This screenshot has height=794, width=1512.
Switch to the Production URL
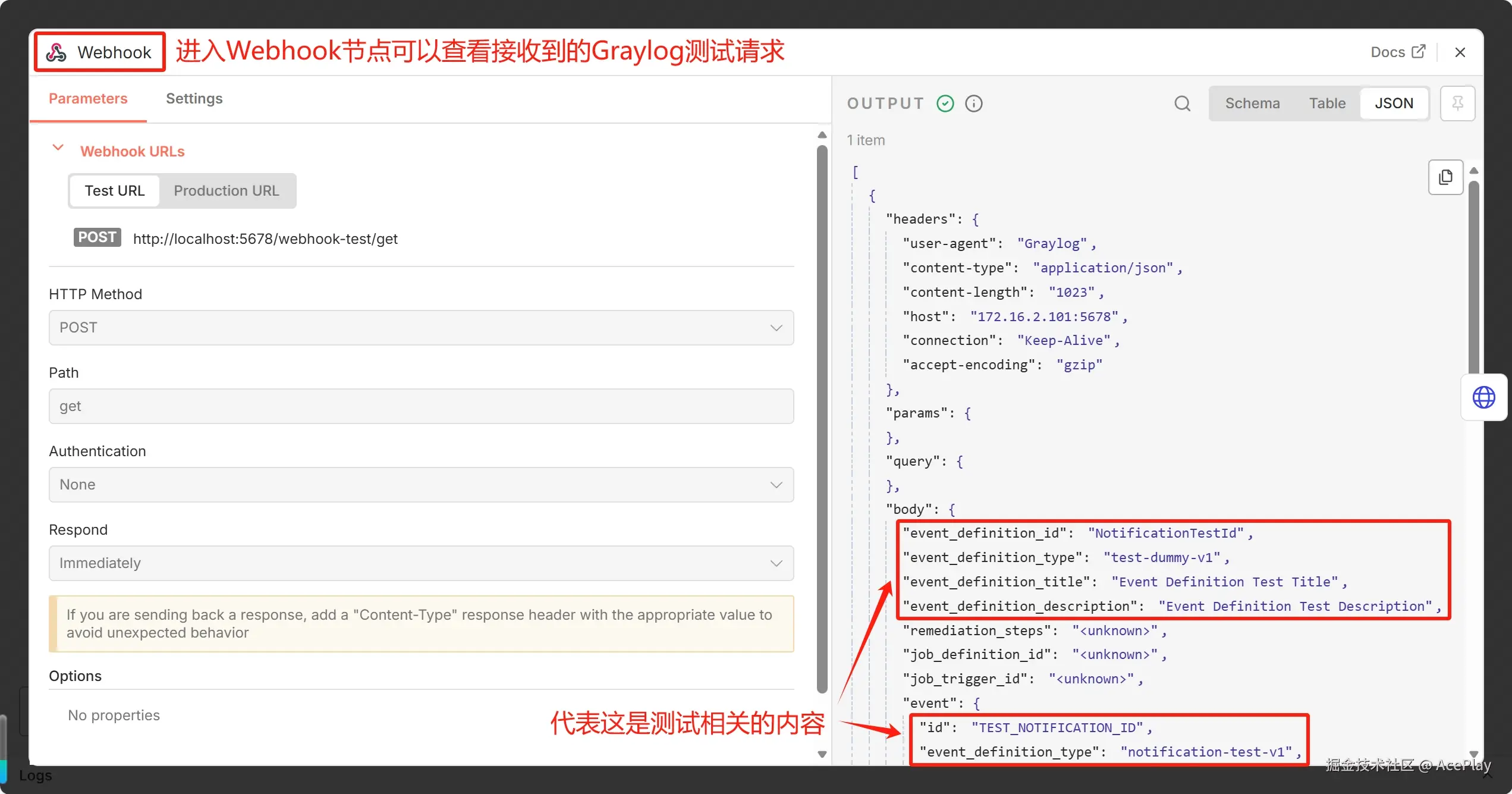[227, 190]
